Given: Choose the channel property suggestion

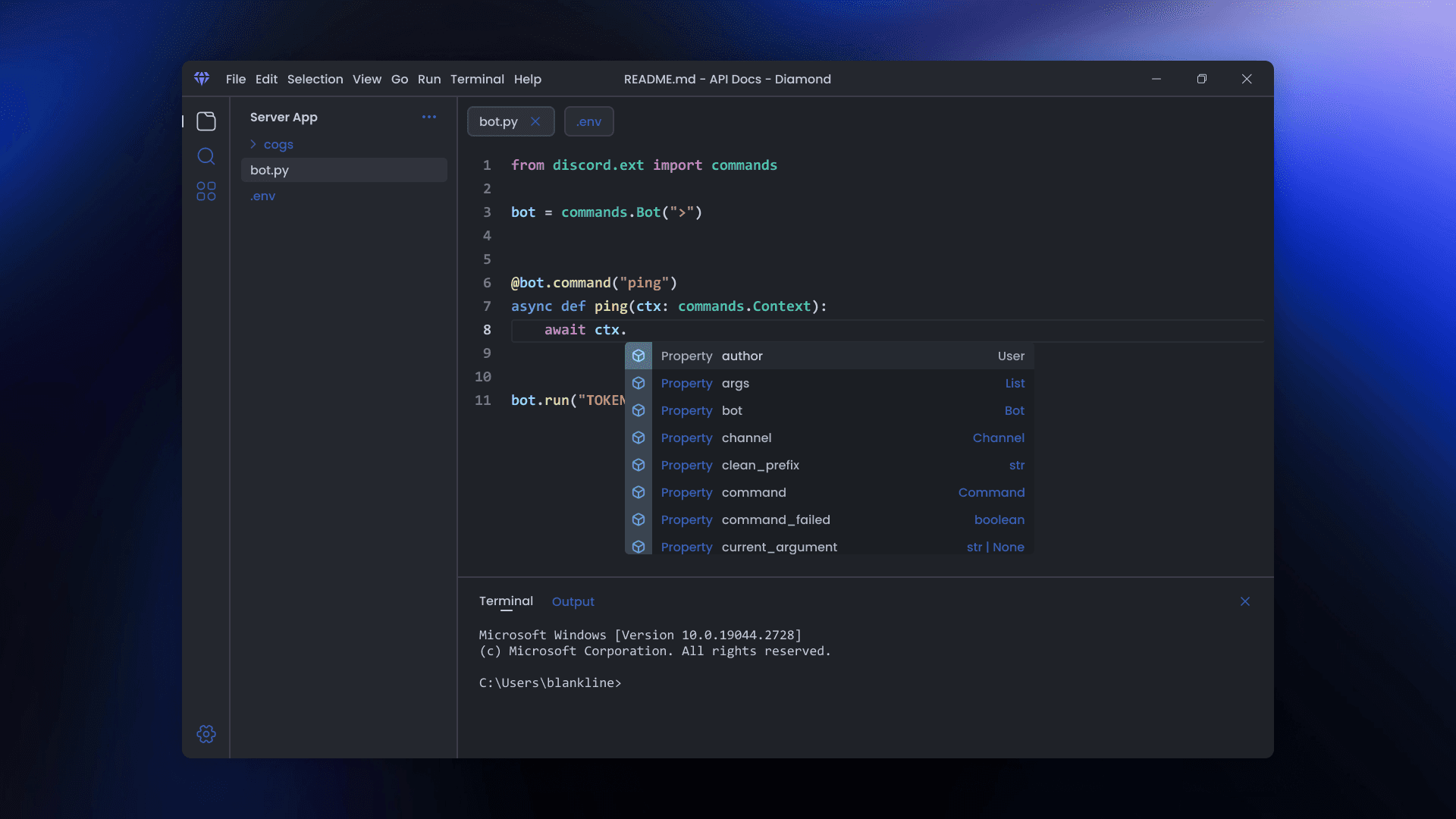Looking at the screenshot, I should tap(830, 438).
